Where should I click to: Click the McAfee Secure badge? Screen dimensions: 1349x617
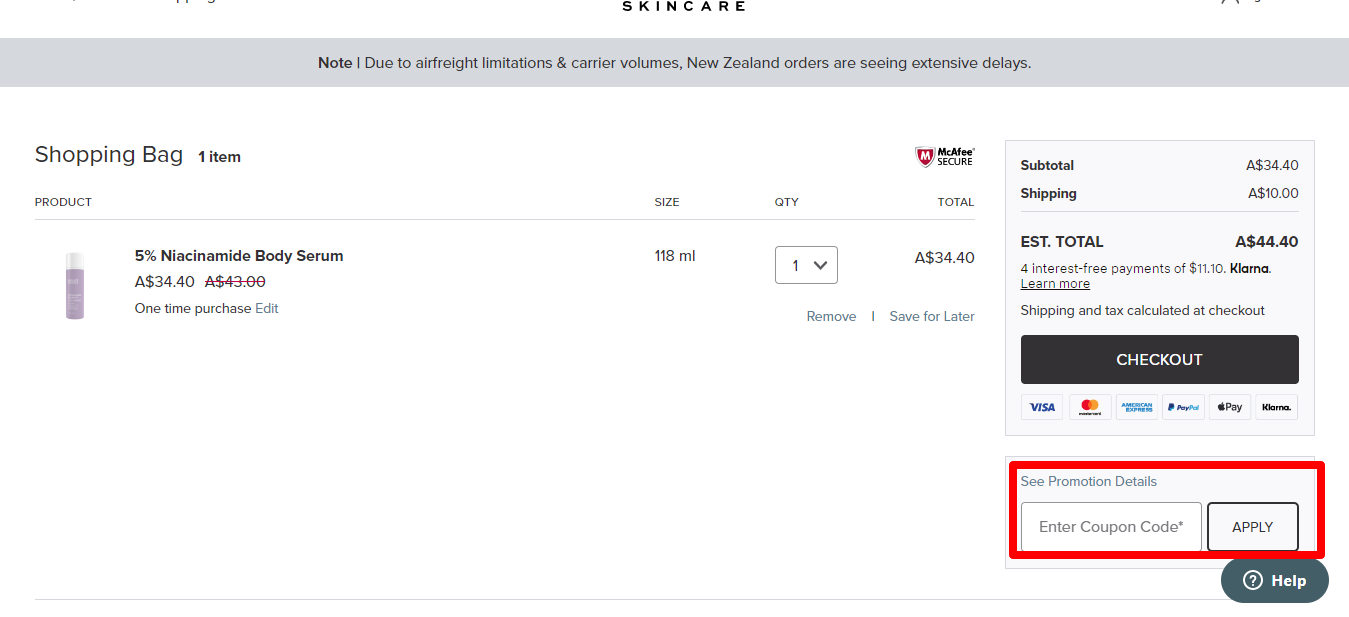coord(944,156)
